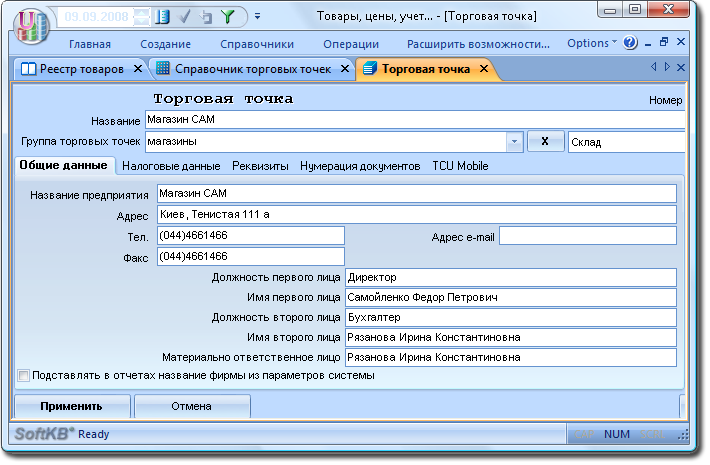Toggle Подставлять в отчетах название фирмы checkbox
Viewport: 710px width, 465px height.
click(x=23, y=375)
